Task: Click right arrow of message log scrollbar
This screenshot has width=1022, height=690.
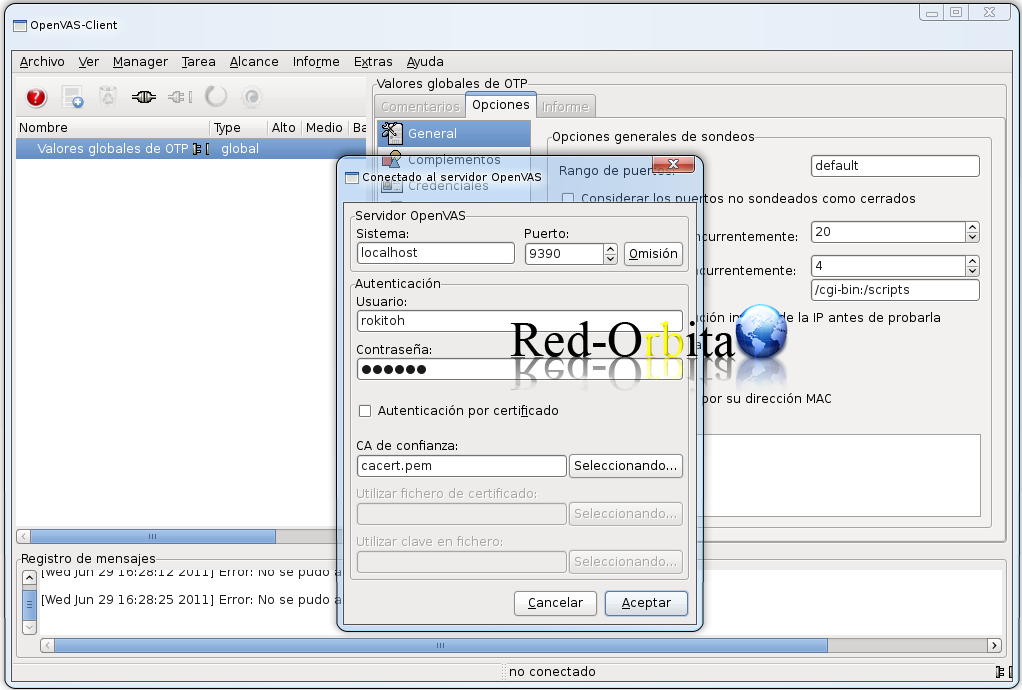Action: [x=994, y=646]
